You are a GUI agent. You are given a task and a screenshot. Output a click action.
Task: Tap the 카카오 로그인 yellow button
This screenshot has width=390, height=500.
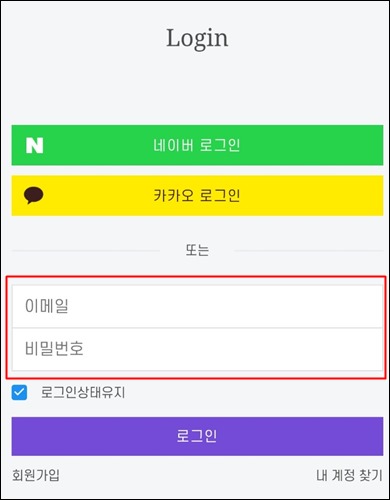[x=197, y=196]
